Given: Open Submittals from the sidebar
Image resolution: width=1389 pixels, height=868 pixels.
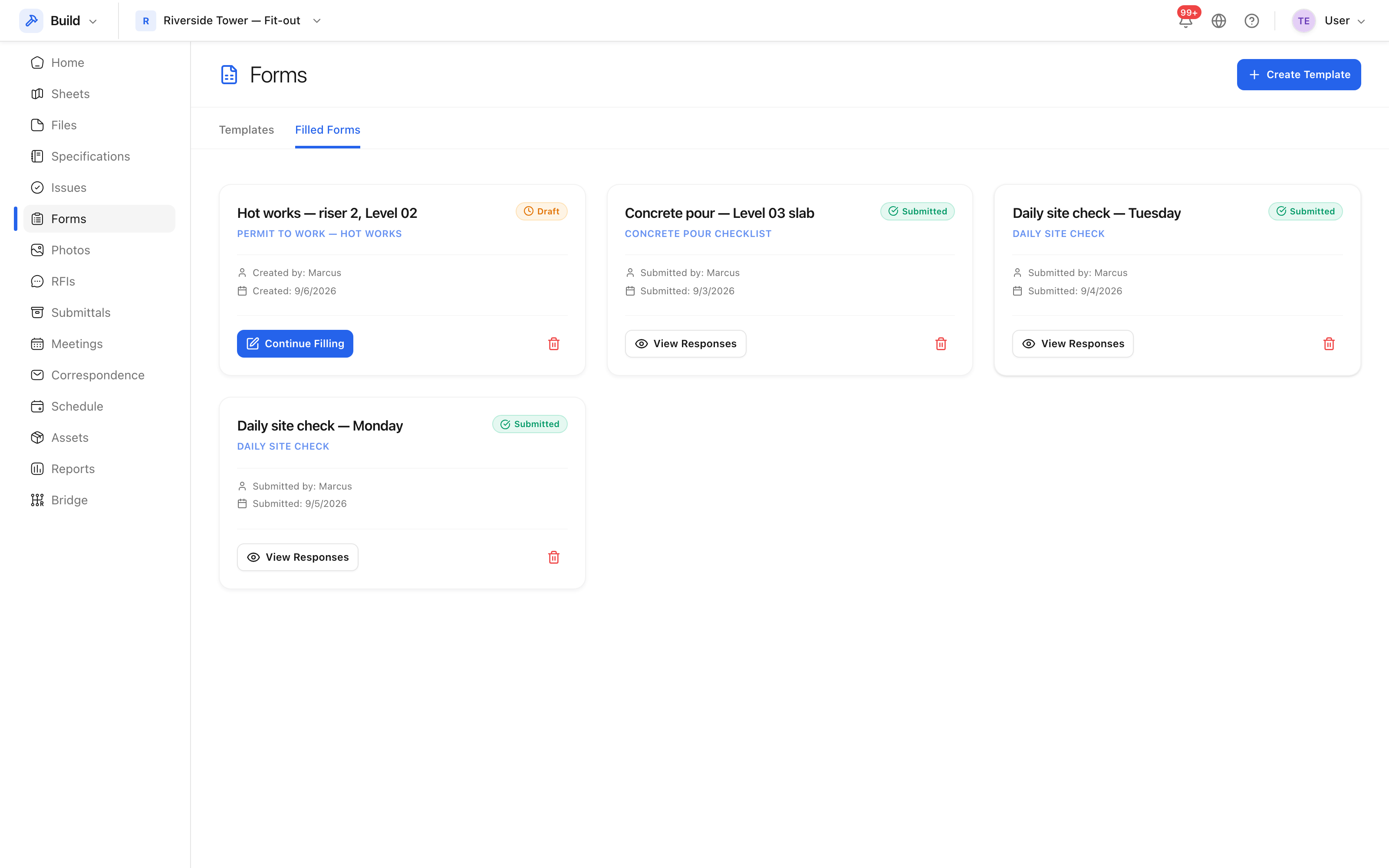Looking at the screenshot, I should click(x=99, y=313).
